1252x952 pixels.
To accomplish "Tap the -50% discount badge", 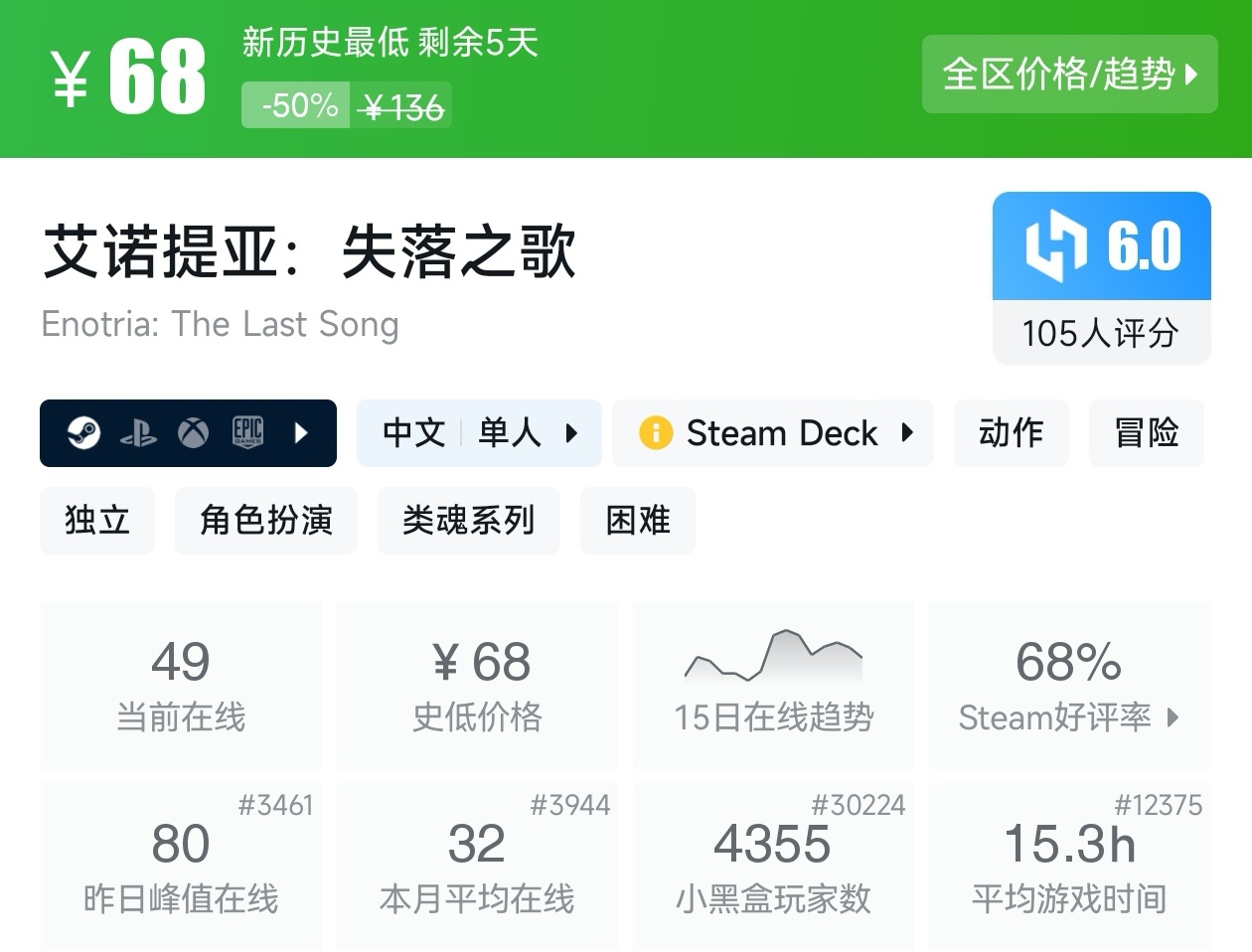I will point(295,105).
